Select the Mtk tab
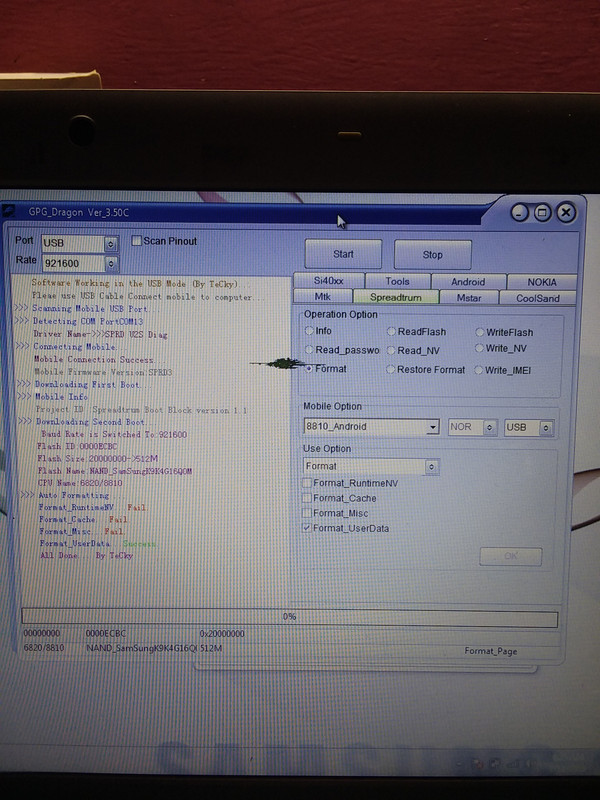 click(x=322, y=296)
